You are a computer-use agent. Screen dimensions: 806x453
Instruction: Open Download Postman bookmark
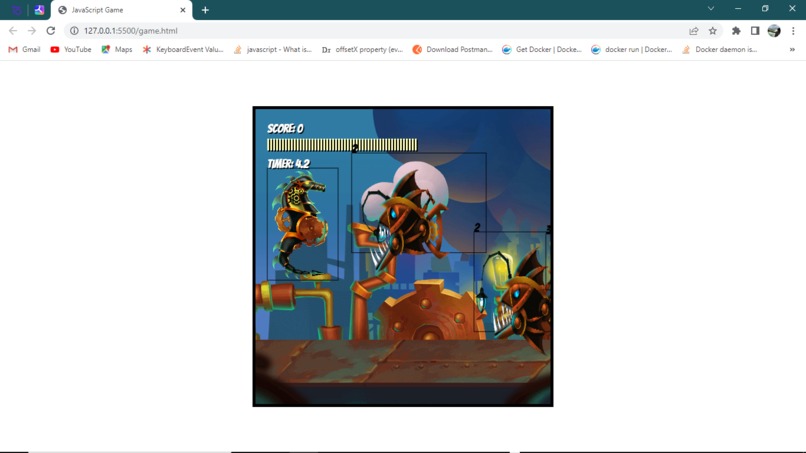452,49
